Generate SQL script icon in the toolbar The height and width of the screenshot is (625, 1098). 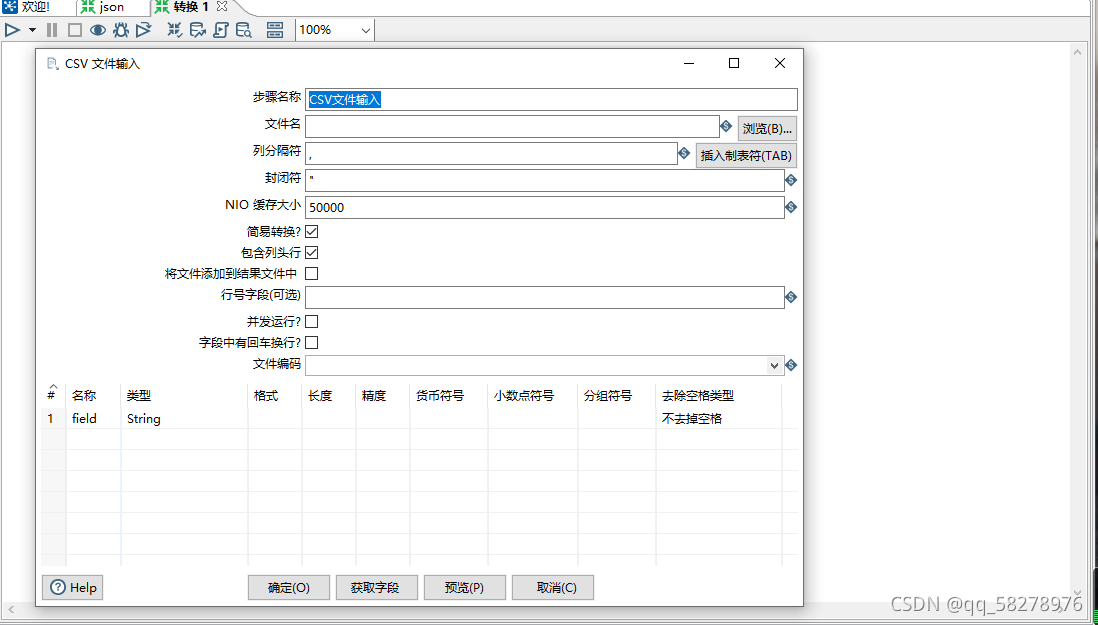point(221,29)
